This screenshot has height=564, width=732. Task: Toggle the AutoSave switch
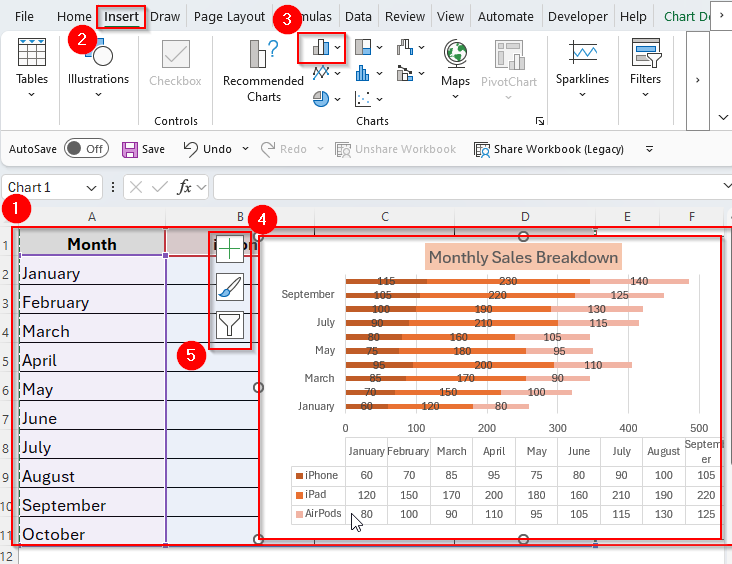tap(86, 149)
